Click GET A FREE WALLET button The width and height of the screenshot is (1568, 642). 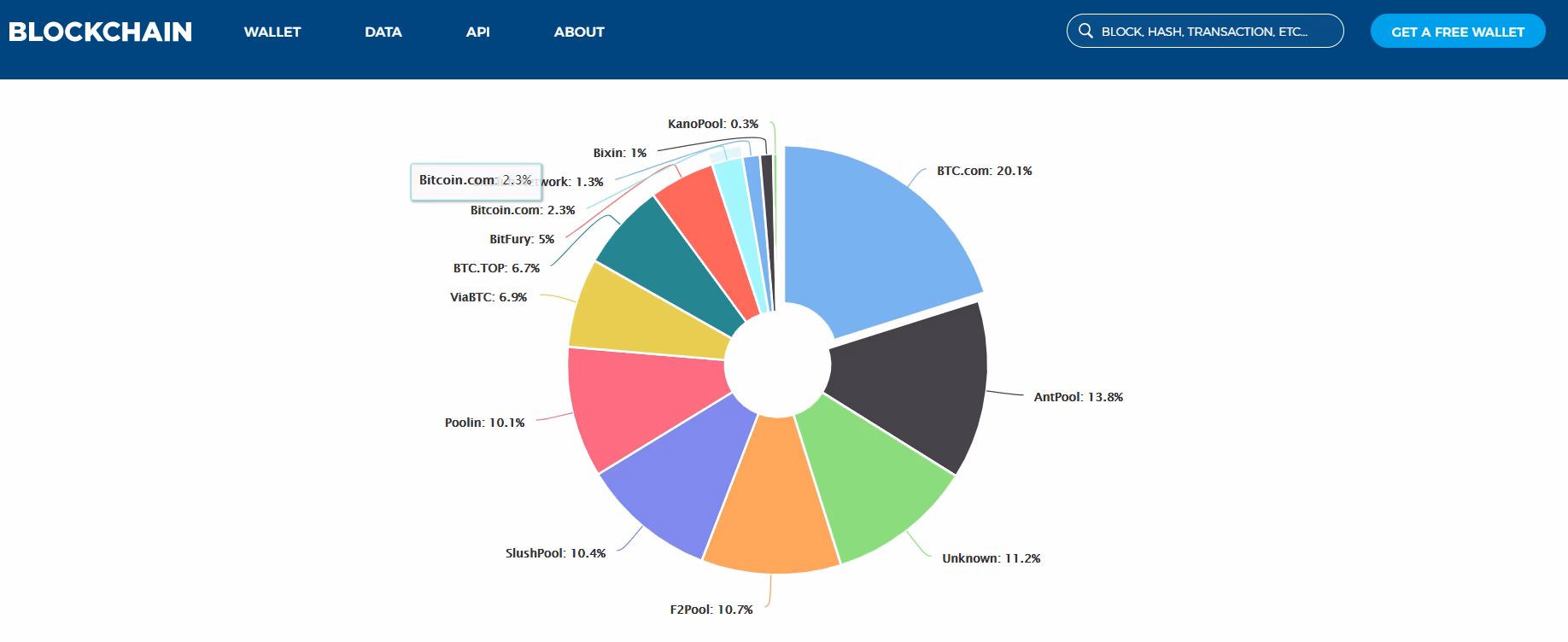[1458, 31]
